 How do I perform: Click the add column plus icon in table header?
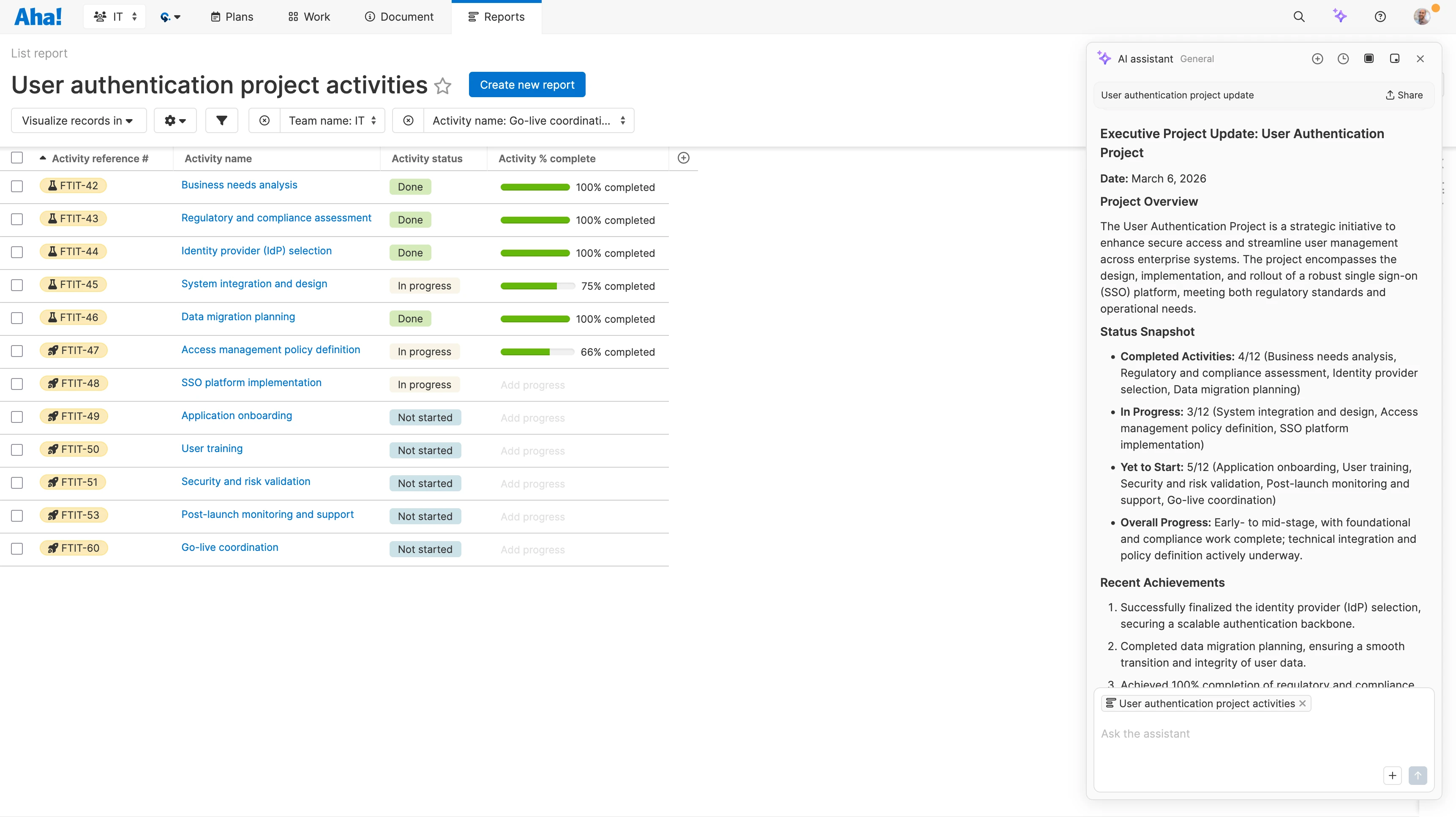683,158
